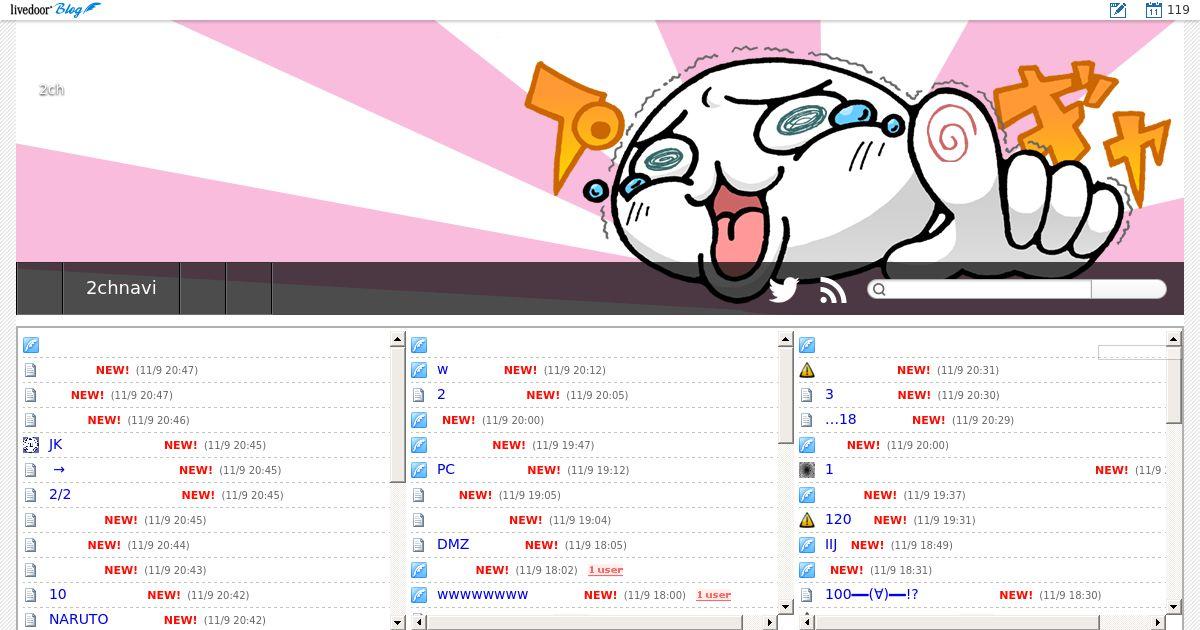Screen dimensions: 1200x630
Task: Click the right list's vertical scroll-up arrow
Action: point(1173,340)
